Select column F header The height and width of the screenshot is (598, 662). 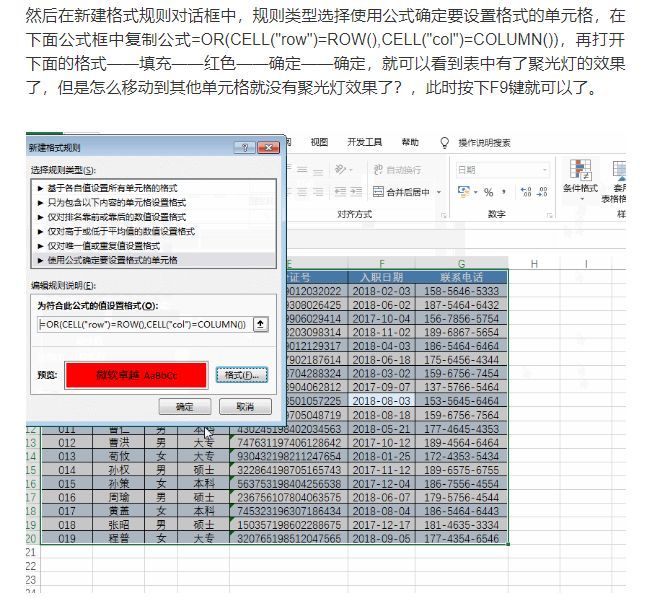pos(382,264)
